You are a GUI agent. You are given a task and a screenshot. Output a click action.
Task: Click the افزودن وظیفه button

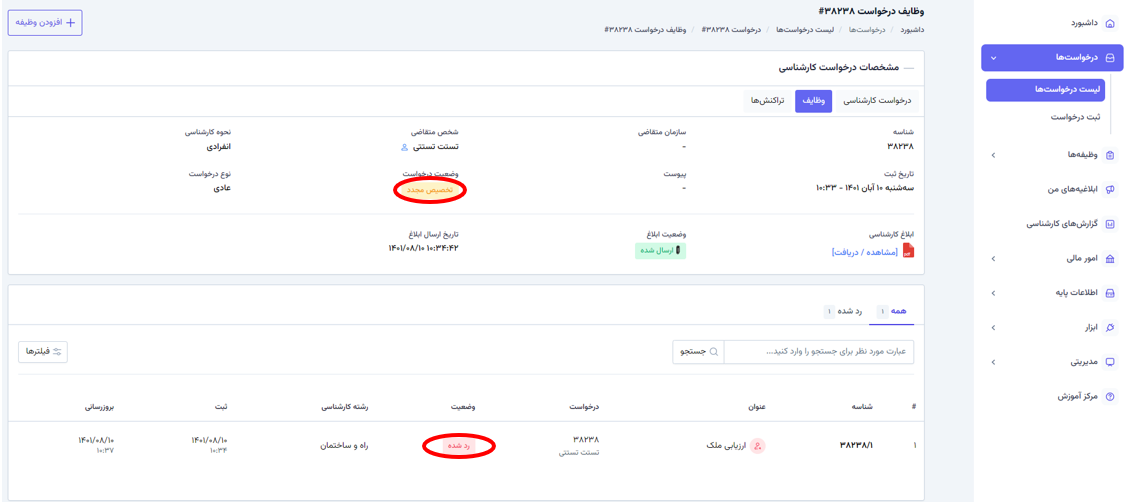coord(45,22)
